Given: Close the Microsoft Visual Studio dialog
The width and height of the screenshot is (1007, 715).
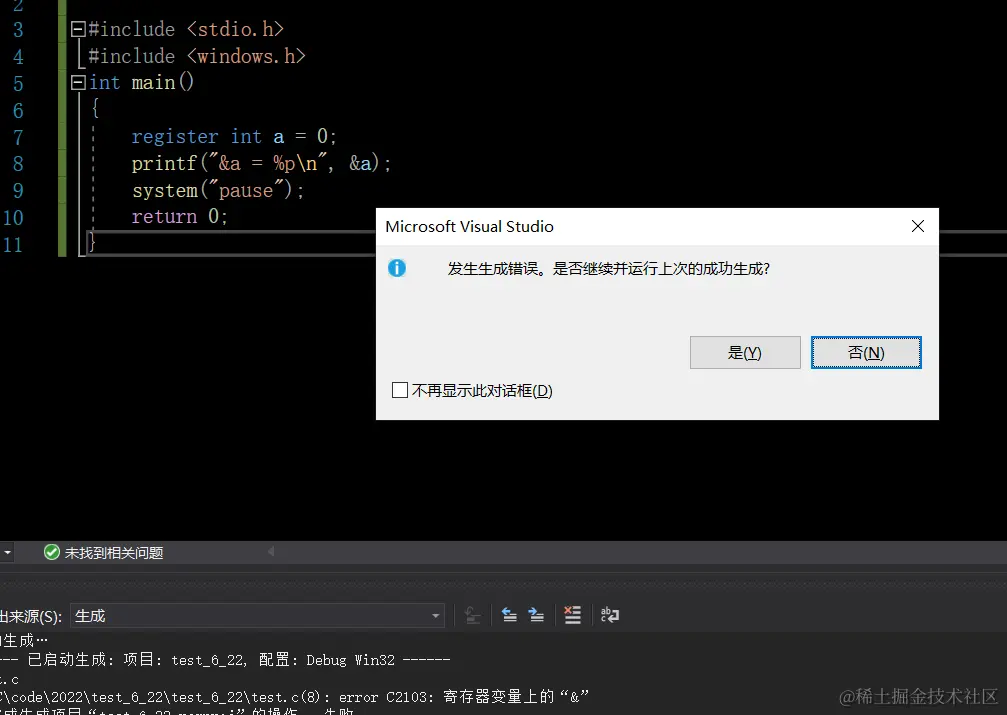Looking at the screenshot, I should pos(917,226).
